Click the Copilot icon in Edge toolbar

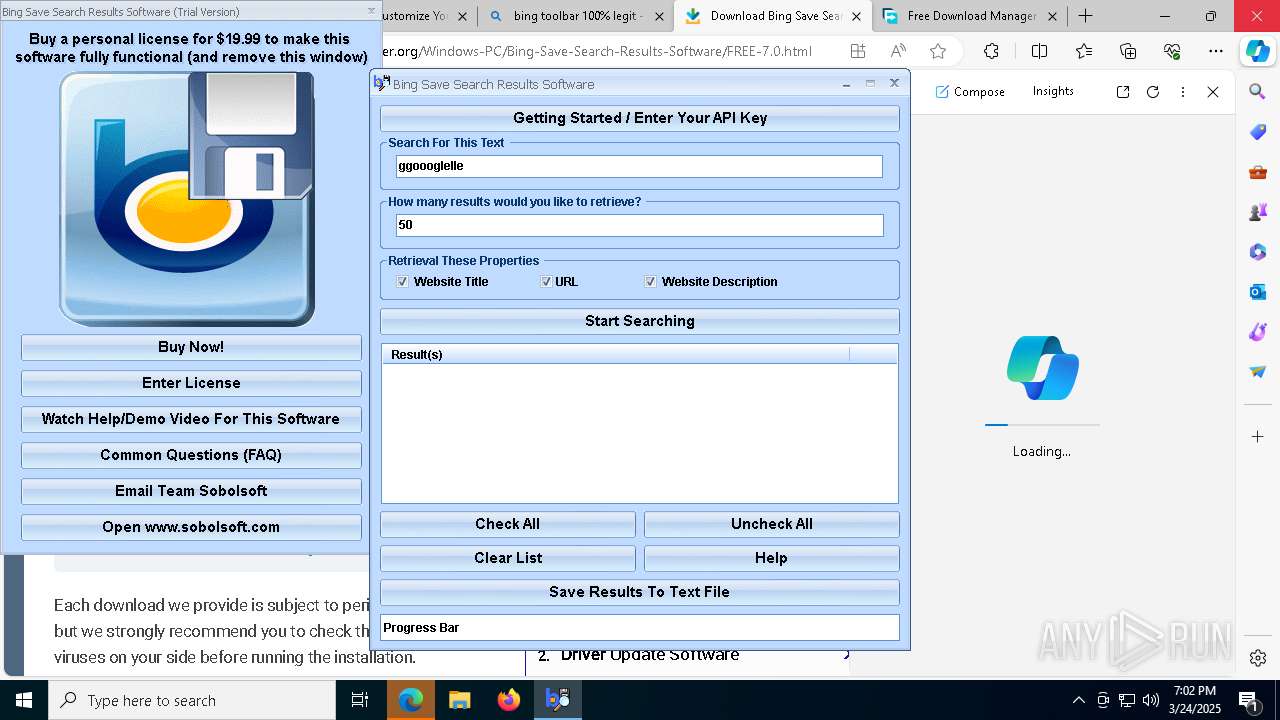point(1257,51)
